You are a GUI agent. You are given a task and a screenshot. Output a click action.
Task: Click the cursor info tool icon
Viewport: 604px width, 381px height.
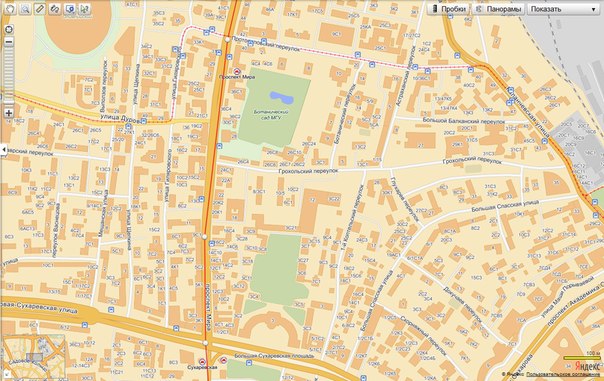point(85,8)
